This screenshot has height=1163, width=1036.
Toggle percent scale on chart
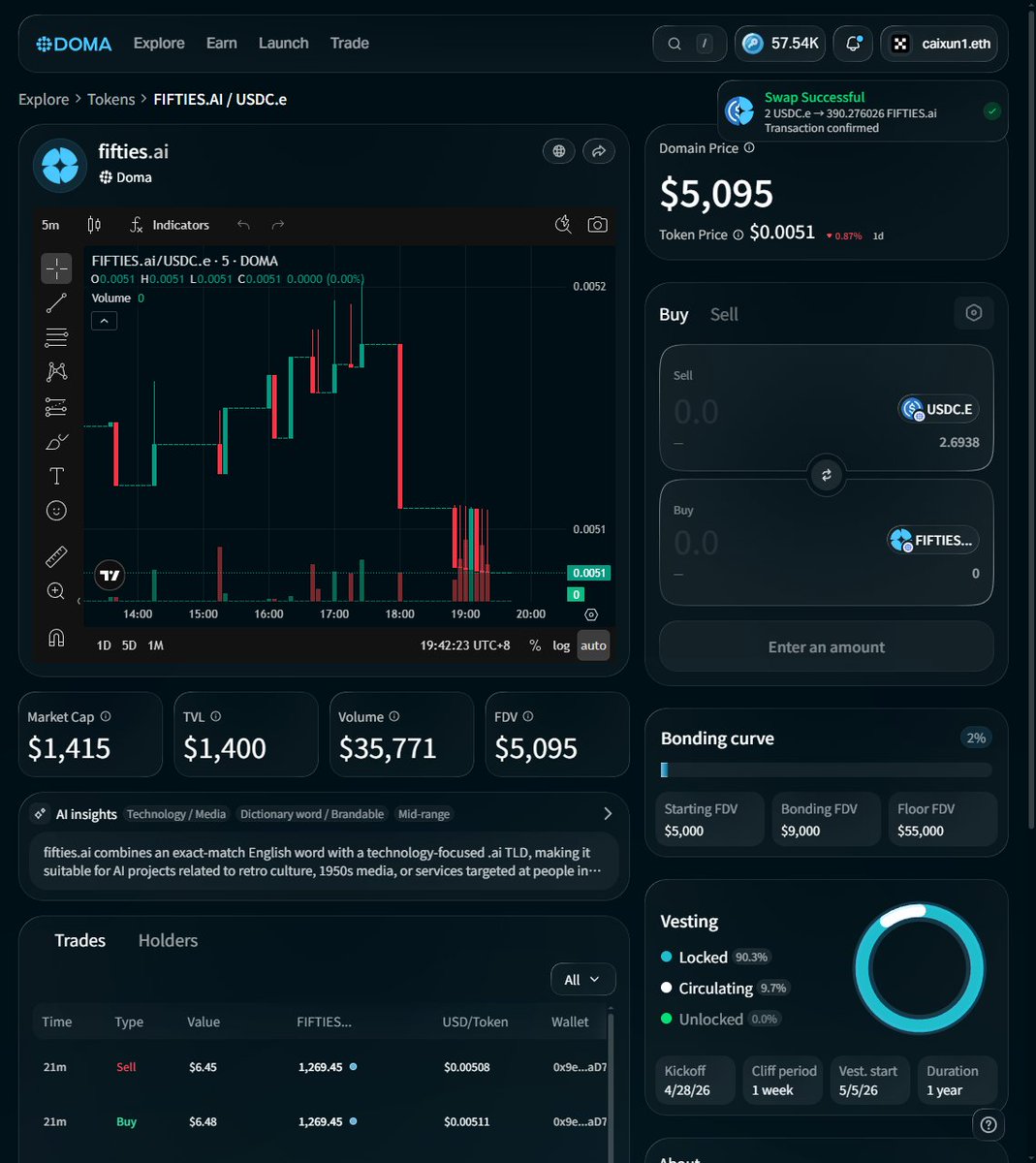(x=535, y=645)
